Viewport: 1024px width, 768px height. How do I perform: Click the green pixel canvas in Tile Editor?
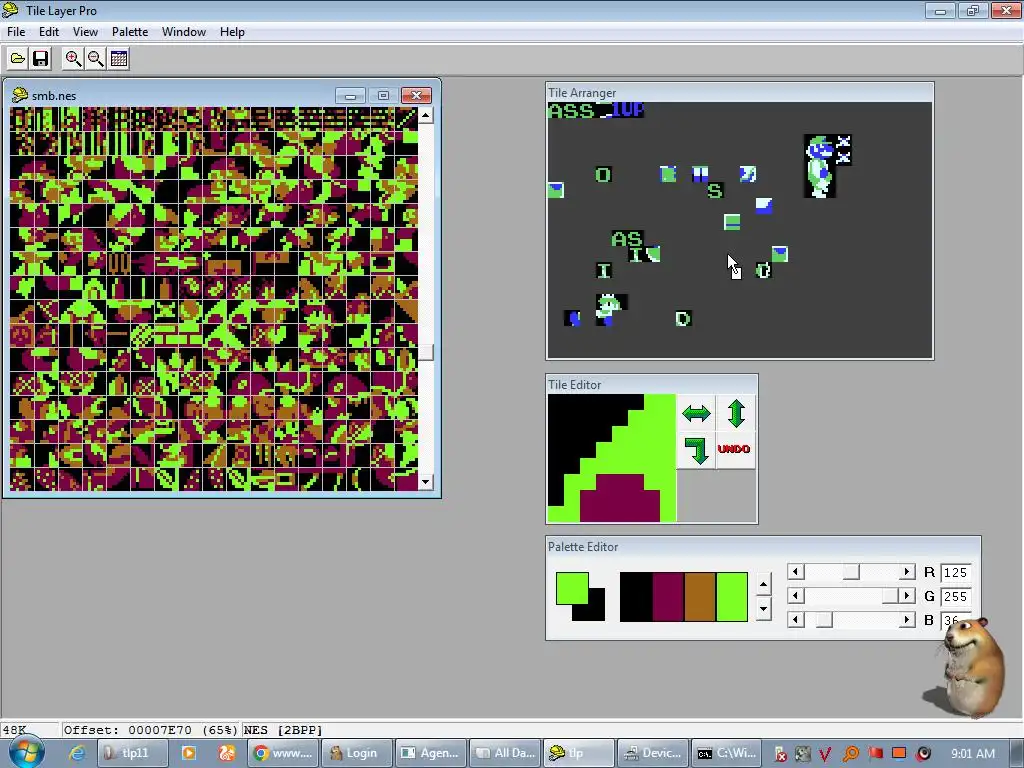pos(612,458)
